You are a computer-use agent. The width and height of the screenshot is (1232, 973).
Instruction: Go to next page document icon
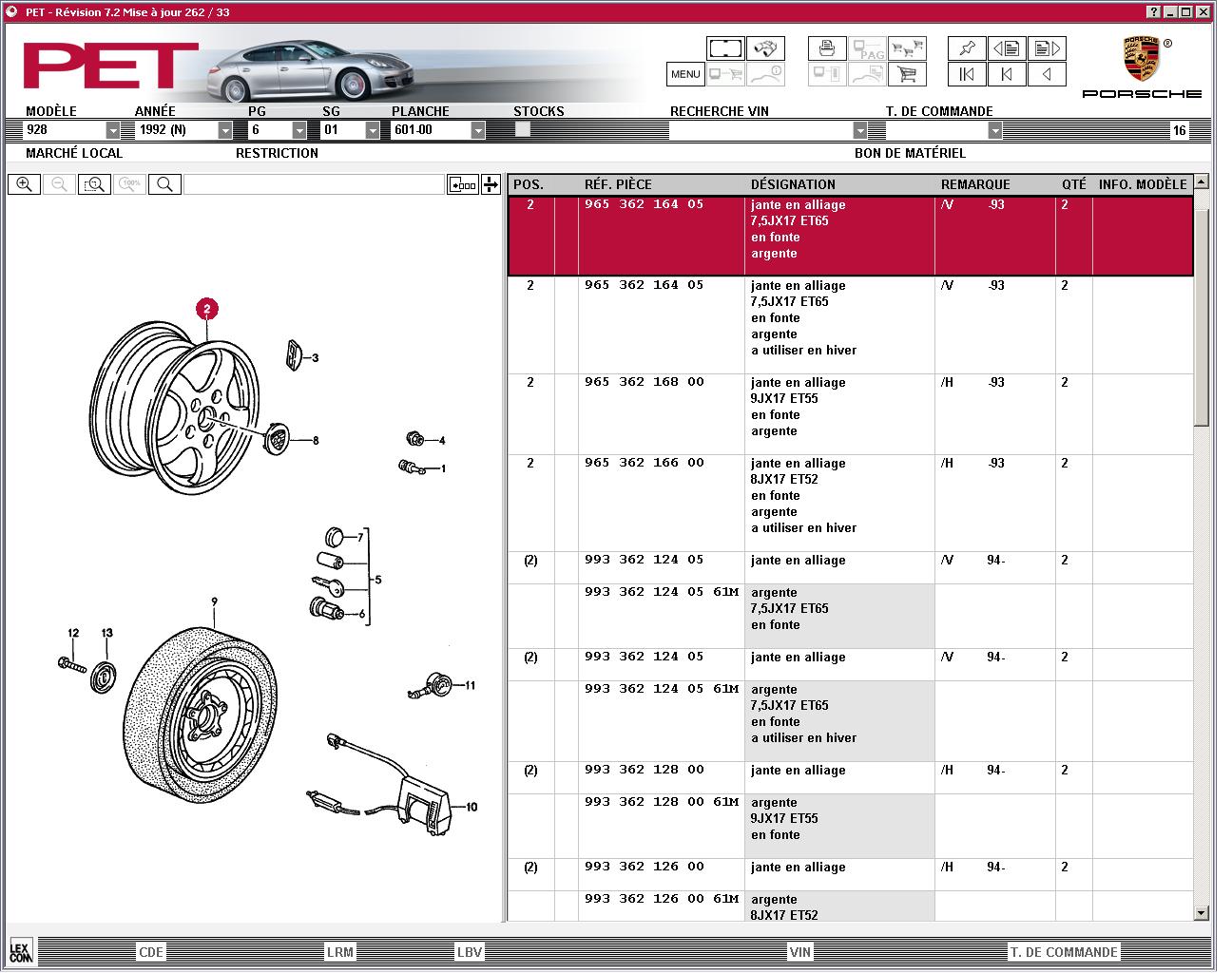coord(1047,48)
